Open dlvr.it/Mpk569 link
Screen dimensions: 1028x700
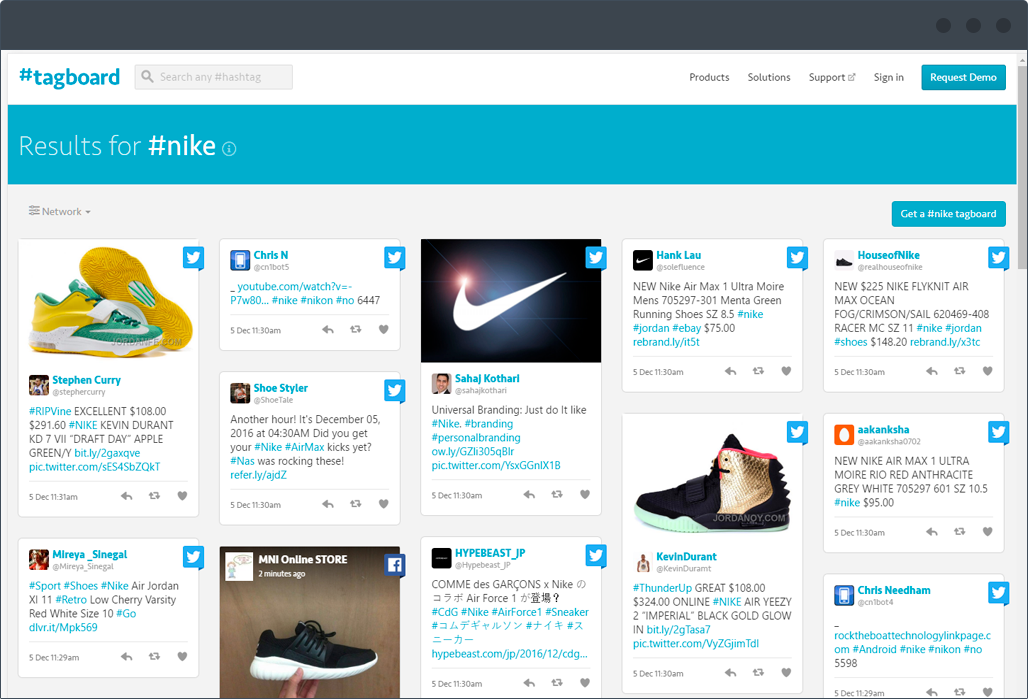pyautogui.click(x=63, y=628)
